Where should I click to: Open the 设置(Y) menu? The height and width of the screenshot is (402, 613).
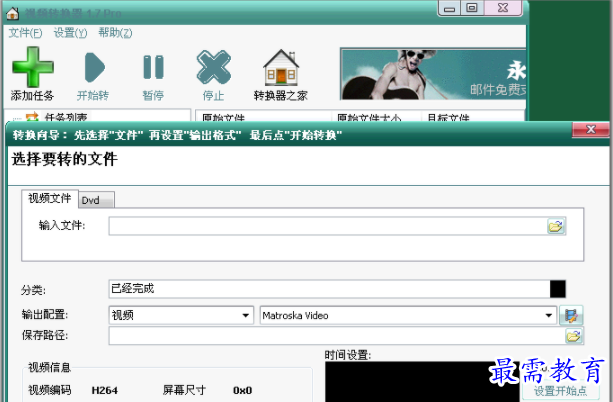(70, 33)
